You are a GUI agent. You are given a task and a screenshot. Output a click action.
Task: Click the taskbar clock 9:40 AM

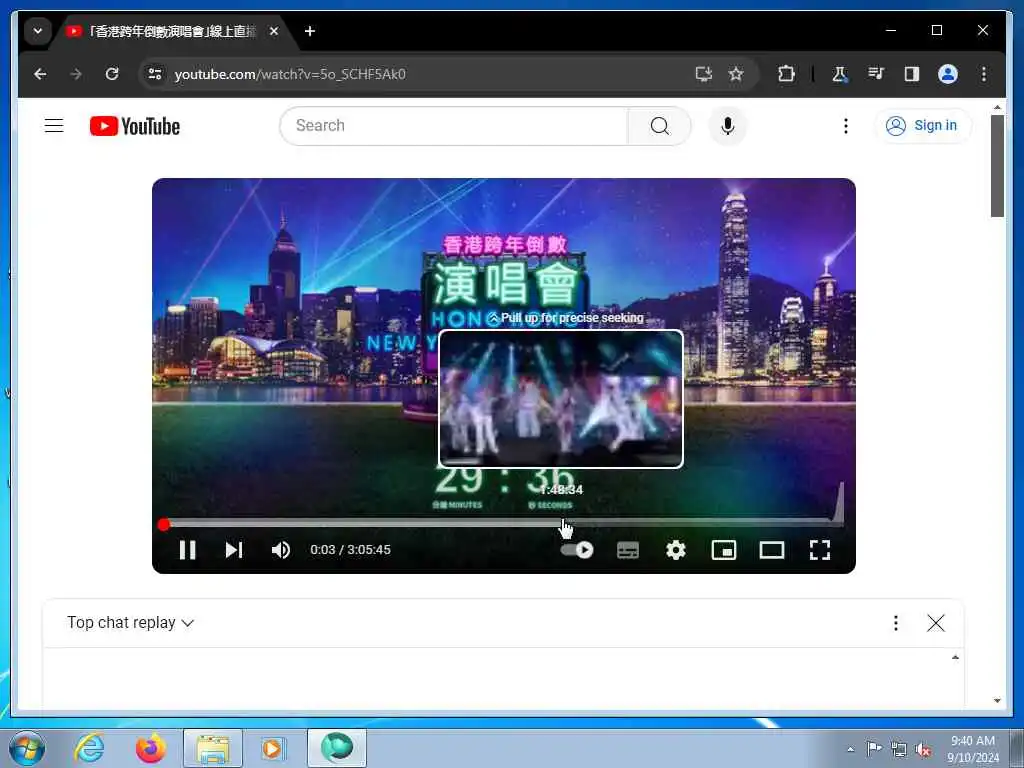973,741
